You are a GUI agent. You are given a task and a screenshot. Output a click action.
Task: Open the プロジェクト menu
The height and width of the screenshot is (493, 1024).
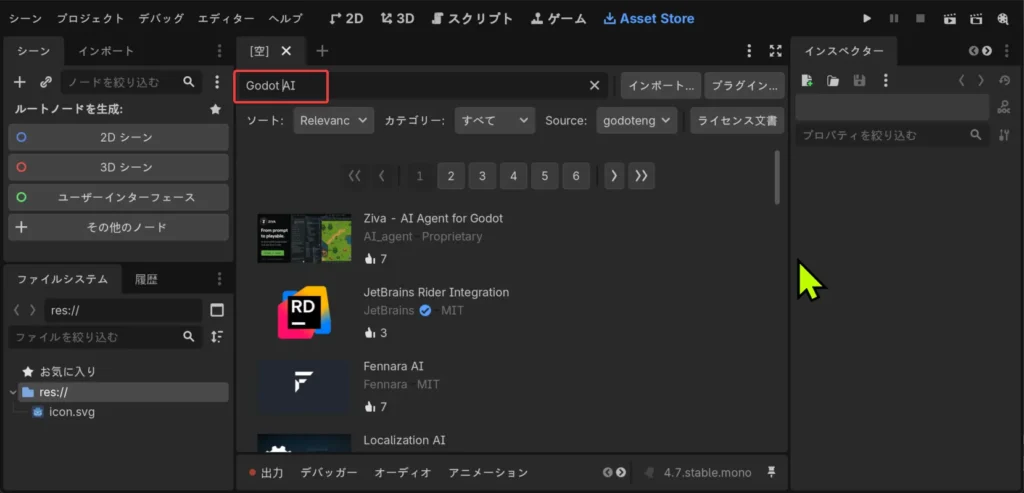pyautogui.click(x=89, y=19)
